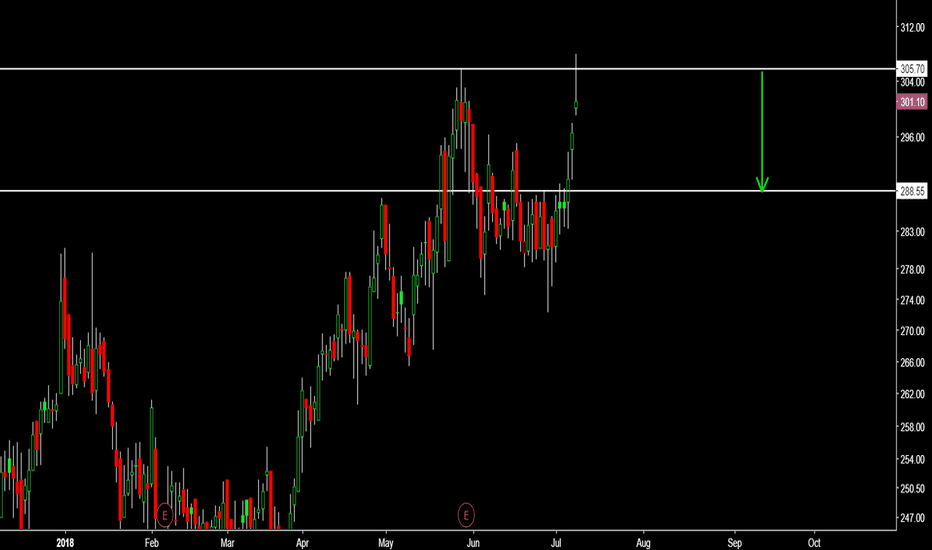
Task: Click the current price label 301.10
Action: pos(912,102)
